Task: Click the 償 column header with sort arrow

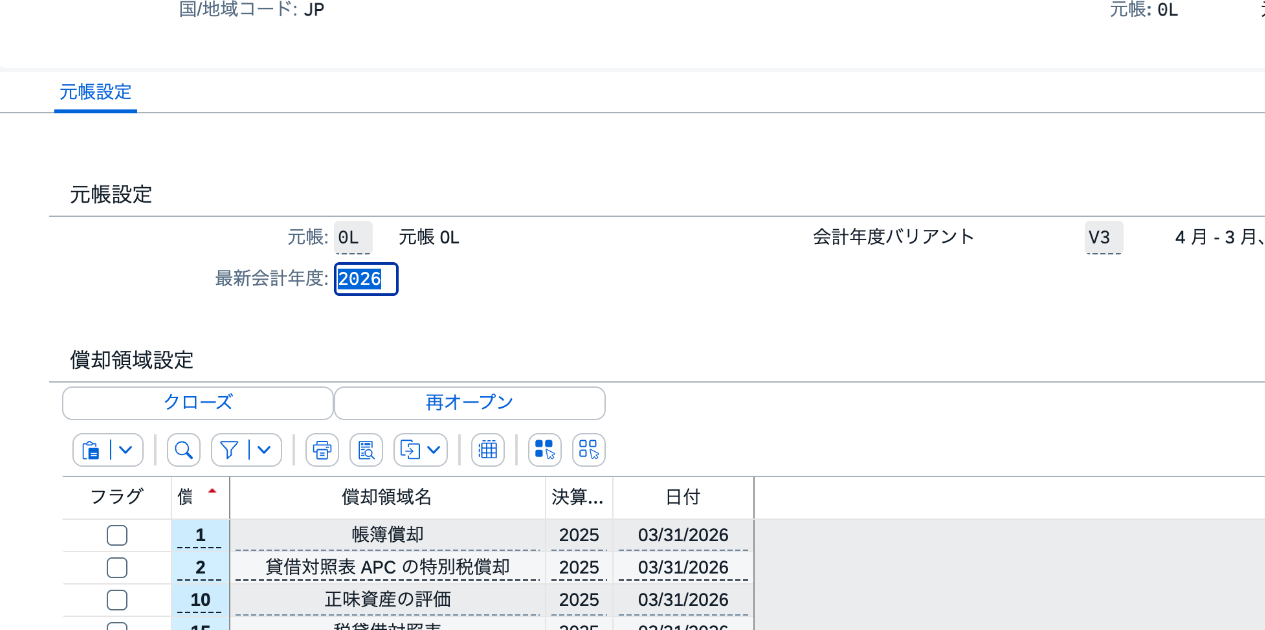Action: 200,497
